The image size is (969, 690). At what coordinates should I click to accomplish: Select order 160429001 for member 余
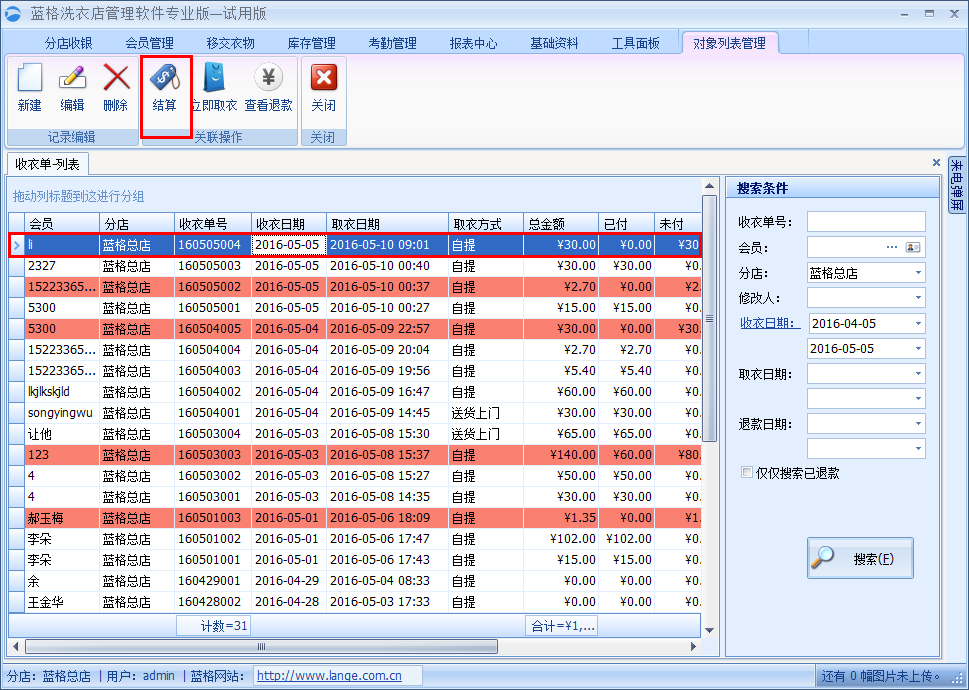(x=355, y=581)
